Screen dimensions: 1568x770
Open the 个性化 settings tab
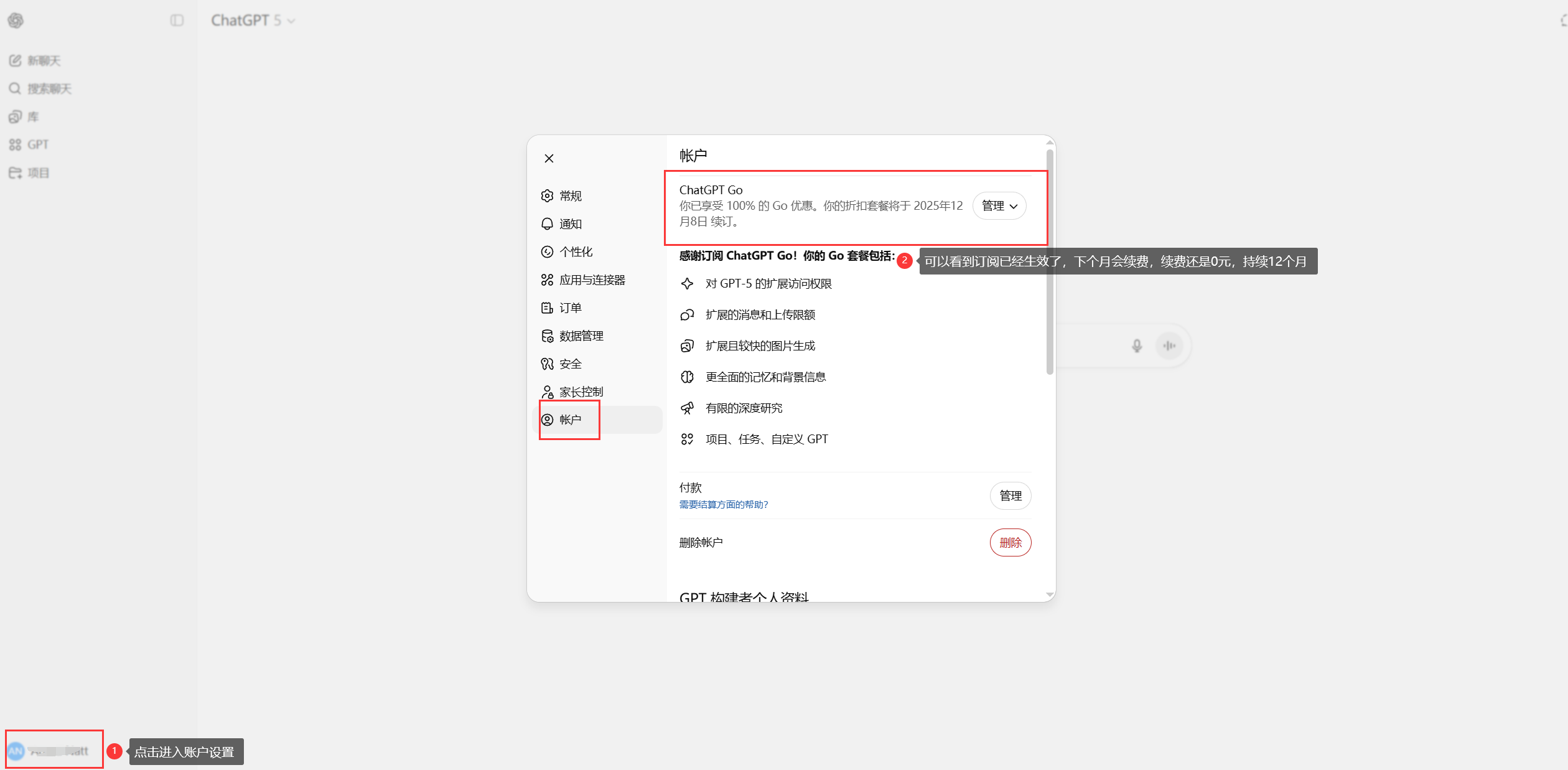575,251
